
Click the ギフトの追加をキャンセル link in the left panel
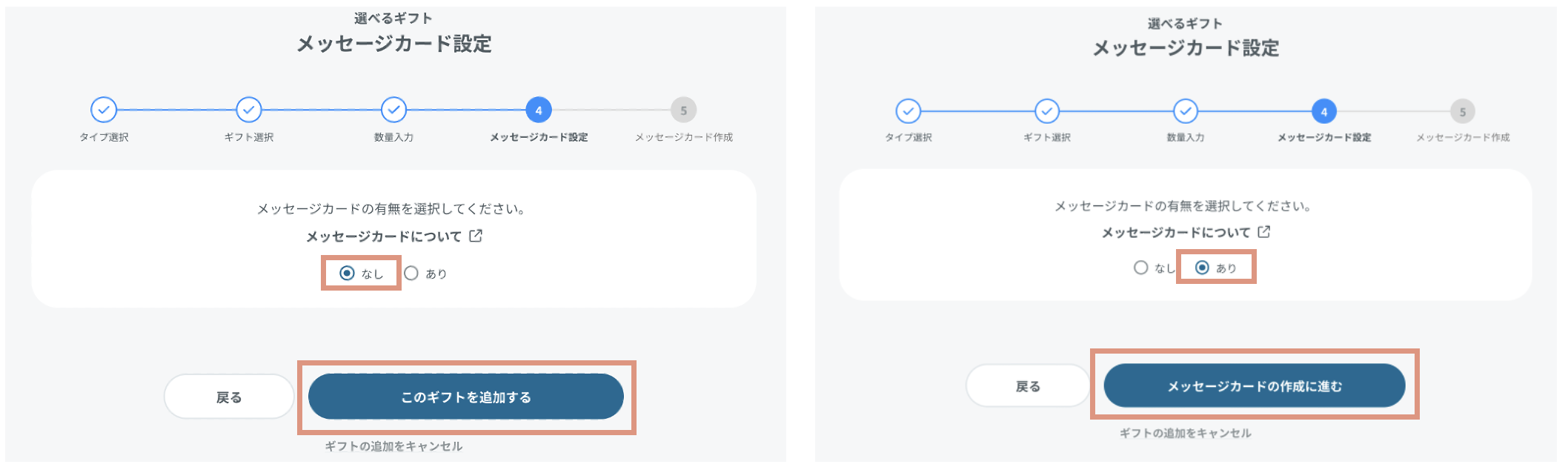(393, 446)
